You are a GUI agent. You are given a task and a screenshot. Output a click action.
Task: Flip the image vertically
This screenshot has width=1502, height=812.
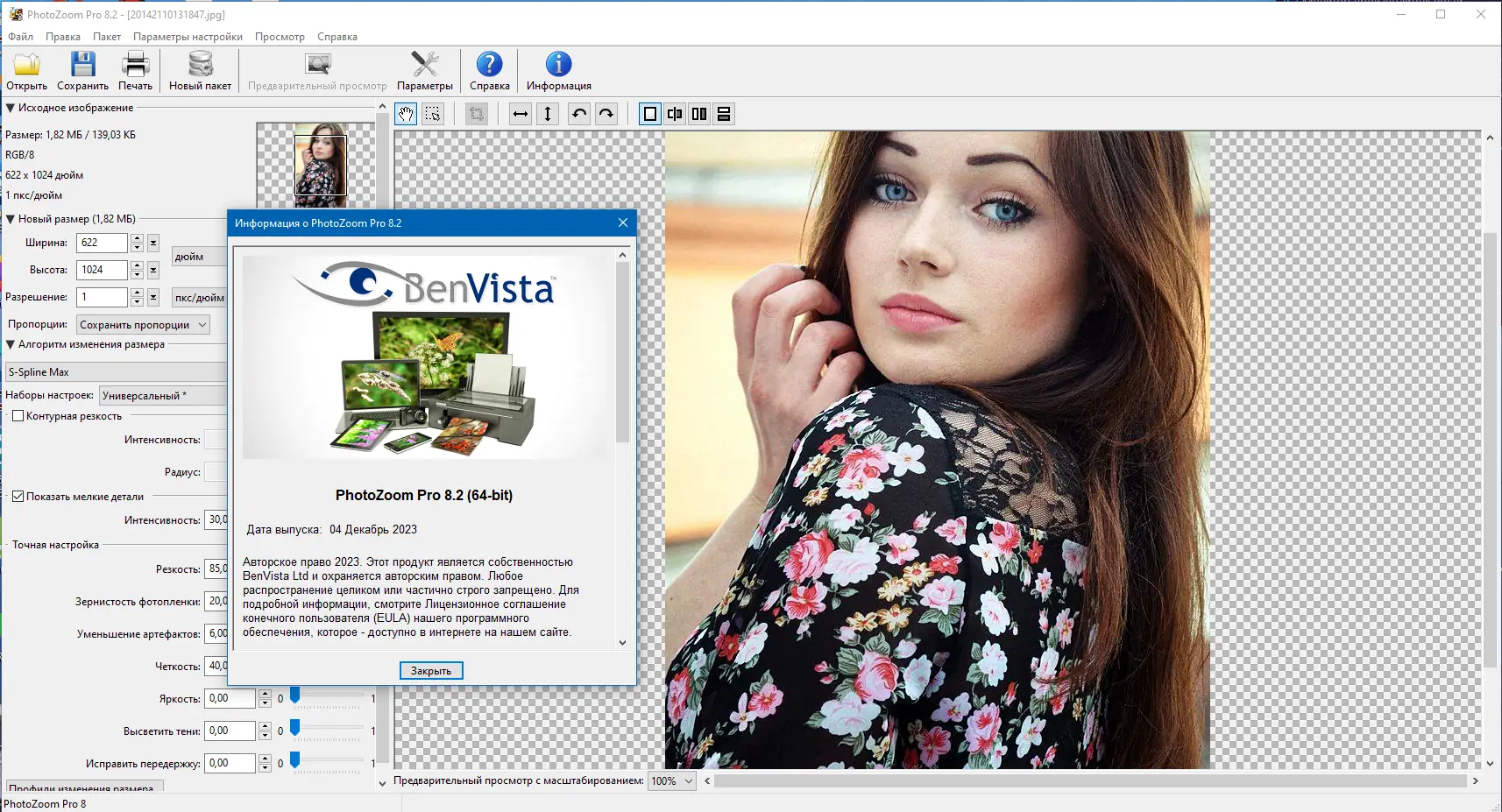click(548, 114)
